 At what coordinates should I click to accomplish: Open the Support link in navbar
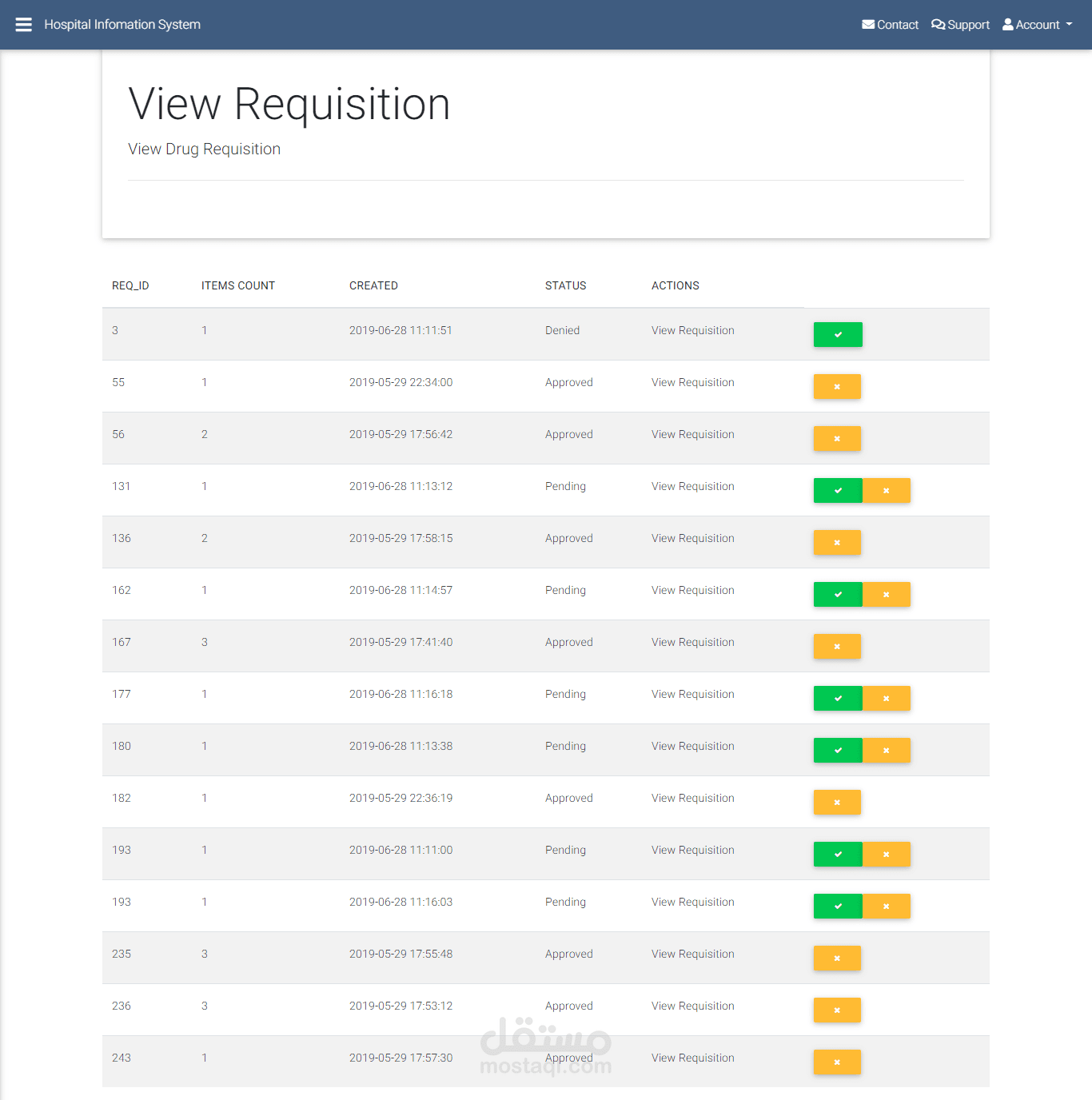point(960,25)
